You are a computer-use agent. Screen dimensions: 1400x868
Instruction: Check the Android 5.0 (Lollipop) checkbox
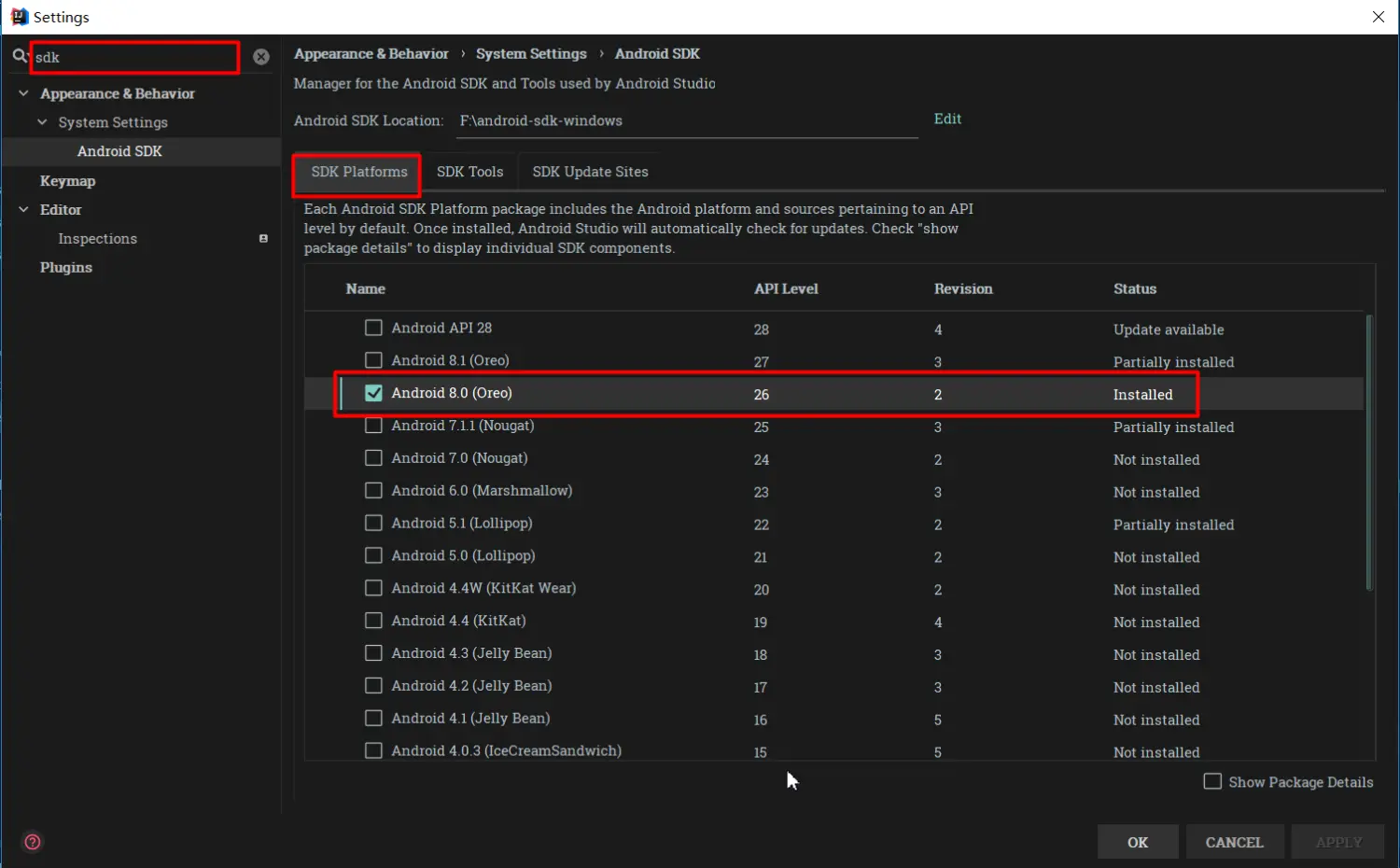tap(373, 555)
